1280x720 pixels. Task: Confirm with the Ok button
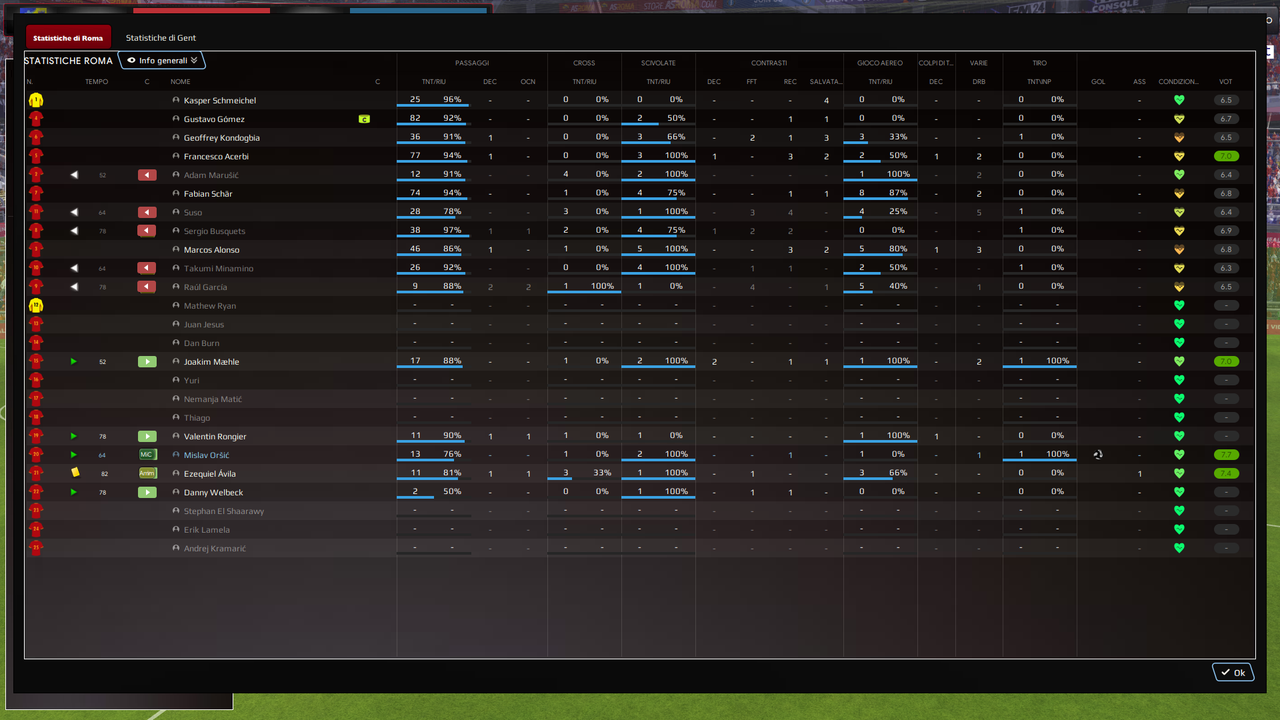tap(1233, 672)
